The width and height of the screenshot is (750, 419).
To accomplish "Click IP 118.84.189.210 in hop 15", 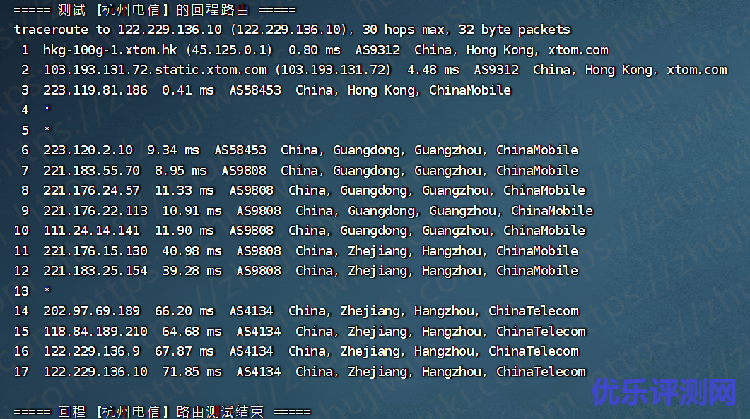I will (95, 332).
